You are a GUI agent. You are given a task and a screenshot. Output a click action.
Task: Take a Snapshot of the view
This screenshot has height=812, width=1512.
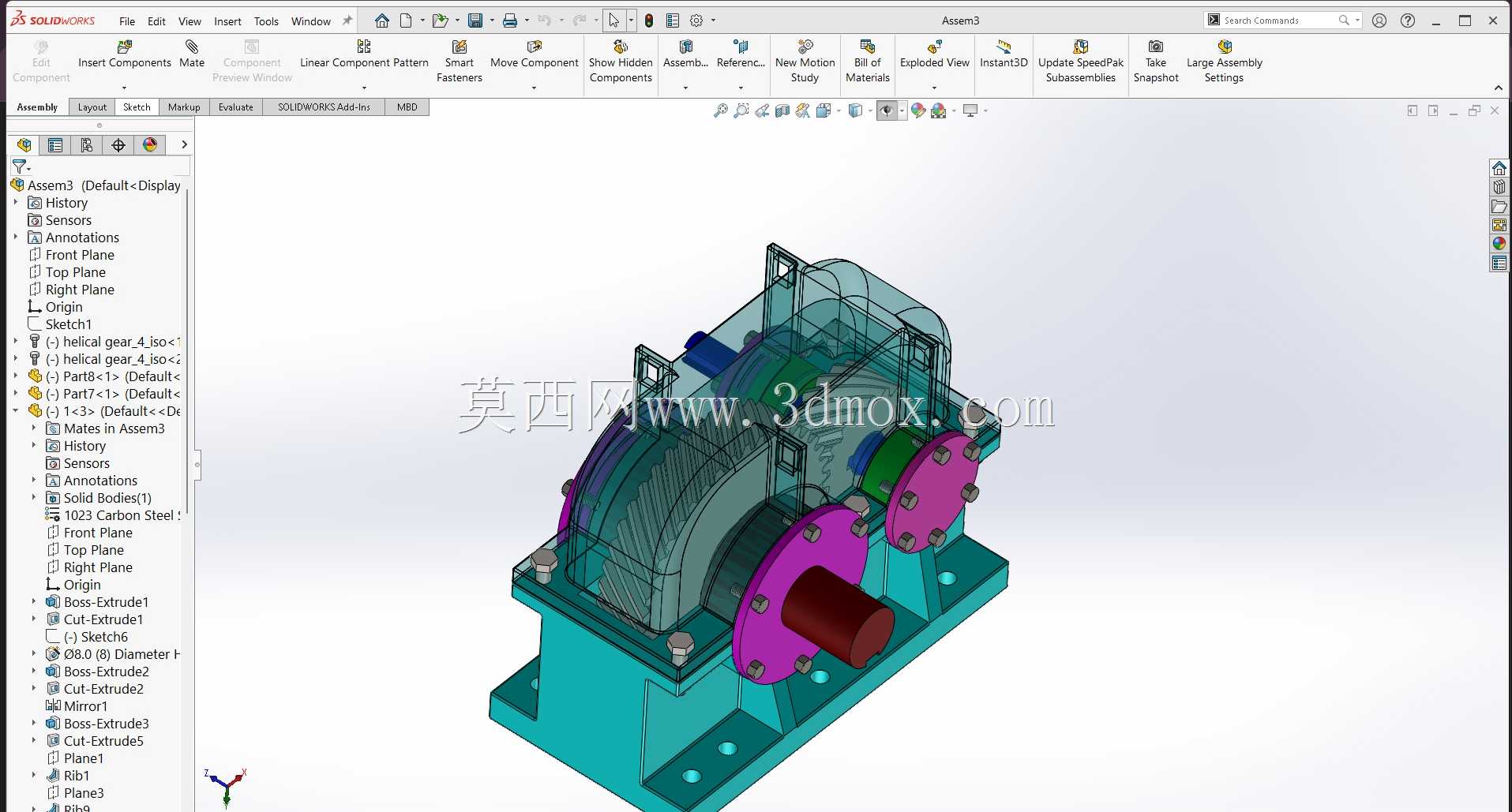click(x=1156, y=62)
